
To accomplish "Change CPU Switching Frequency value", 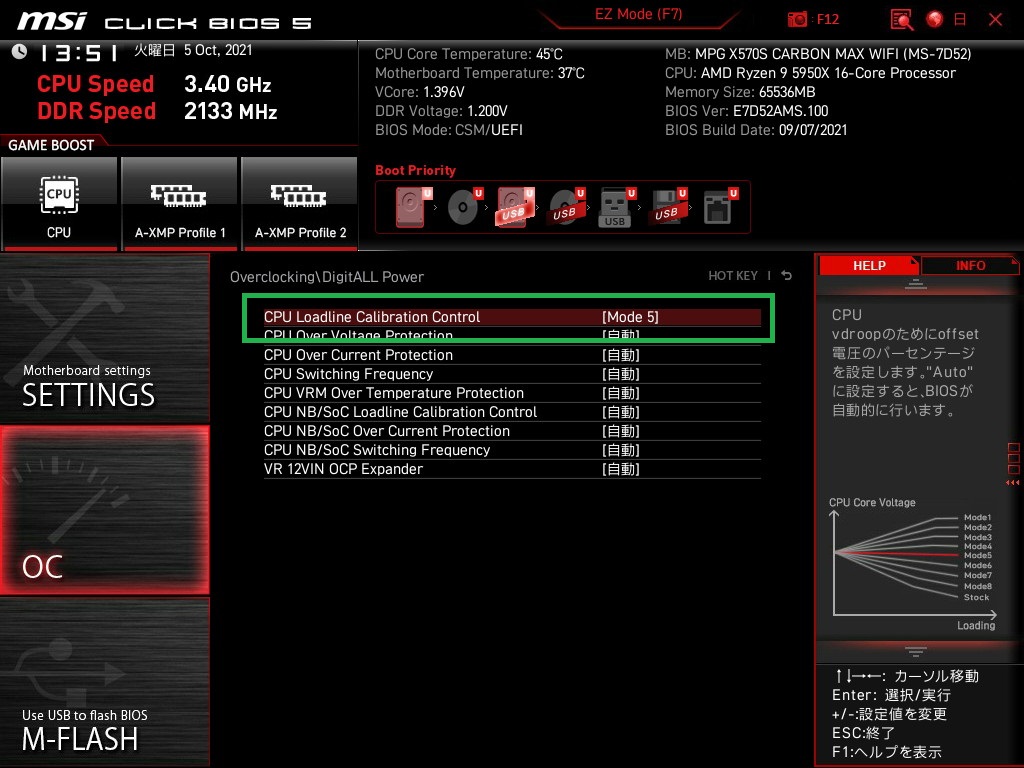I will coord(620,374).
